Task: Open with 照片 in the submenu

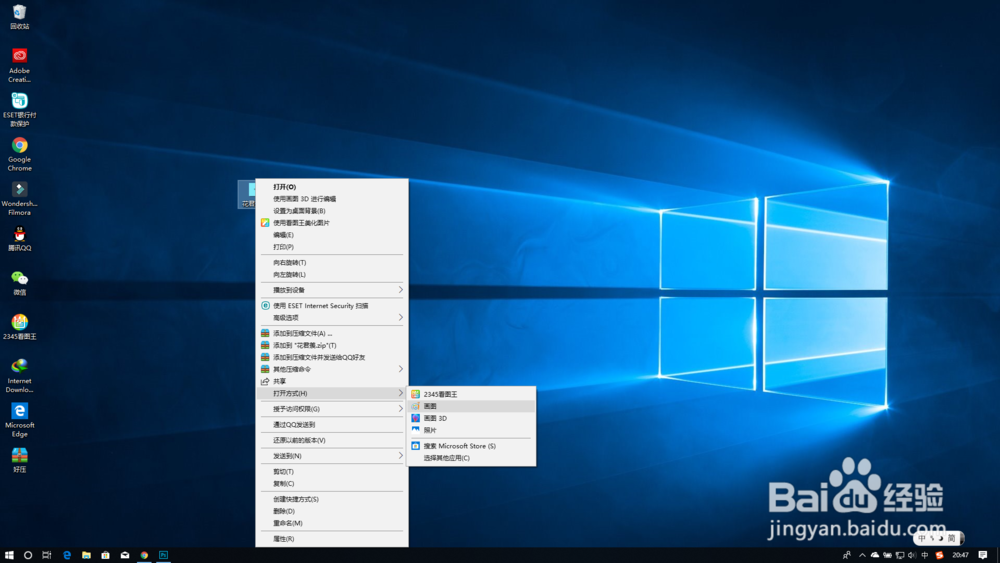Action: coord(471,430)
